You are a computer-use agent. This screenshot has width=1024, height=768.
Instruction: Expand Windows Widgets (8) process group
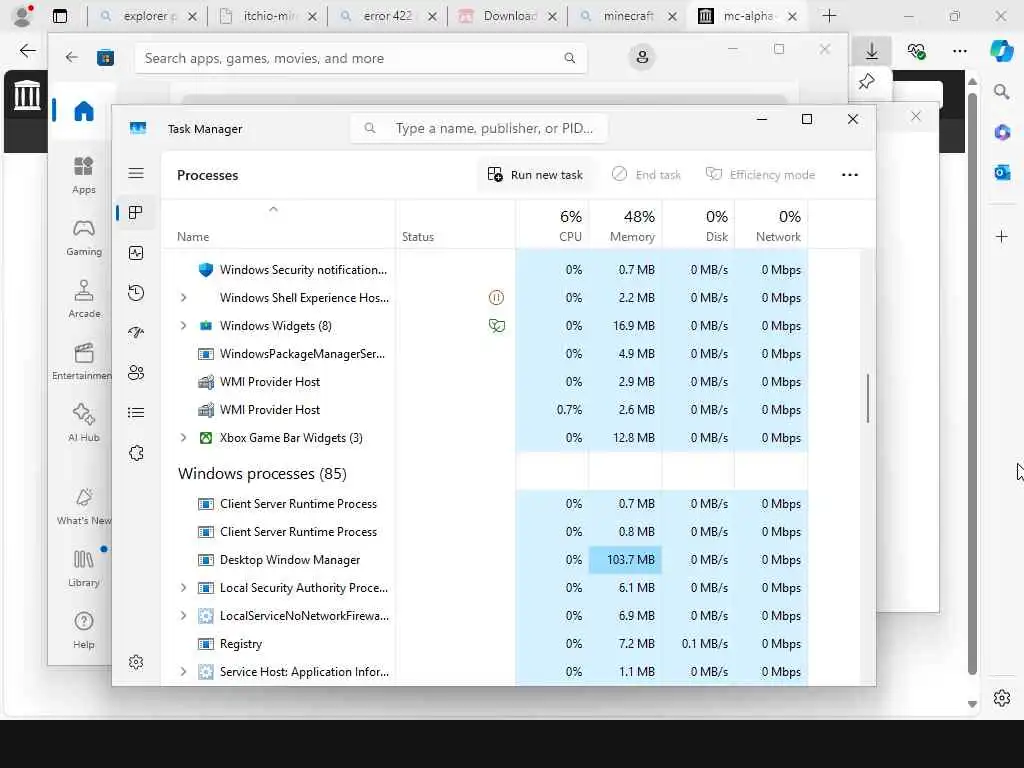(x=184, y=326)
